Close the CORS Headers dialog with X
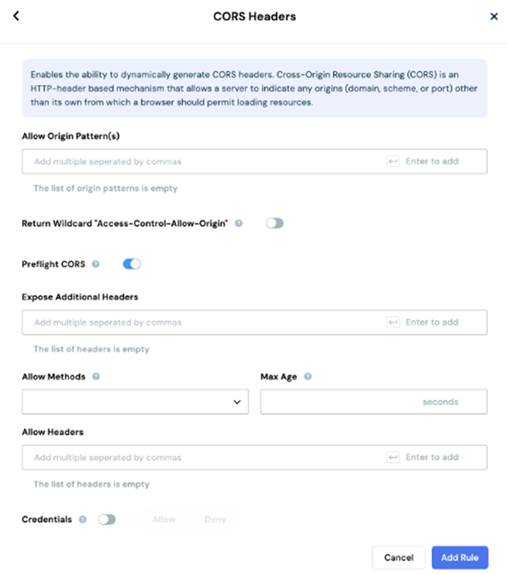This screenshot has width=507, height=575. pyautogui.click(x=494, y=16)
